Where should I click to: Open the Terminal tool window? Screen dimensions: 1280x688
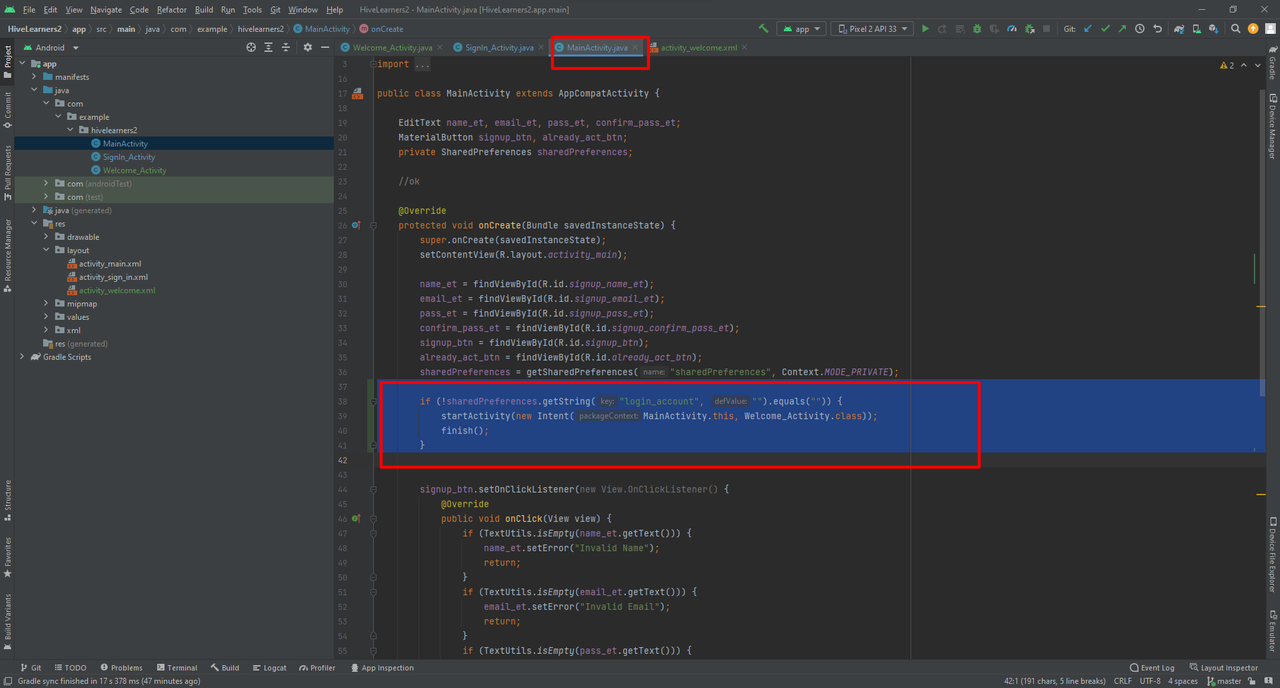176,667
